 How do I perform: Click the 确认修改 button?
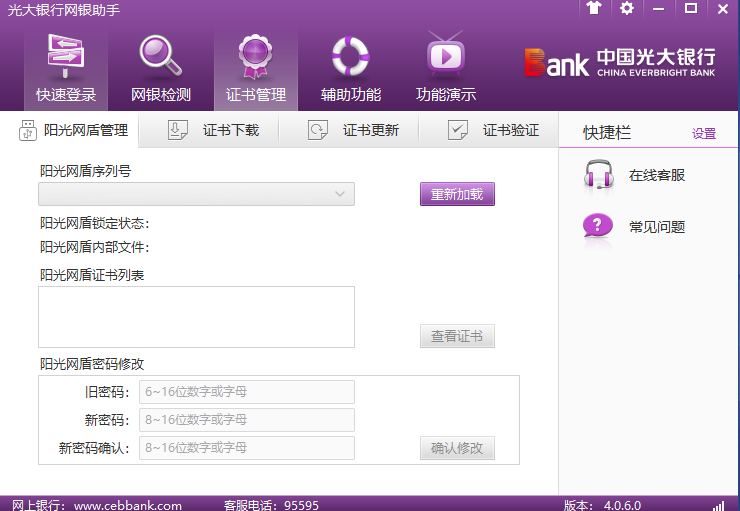tap(457, 448)
